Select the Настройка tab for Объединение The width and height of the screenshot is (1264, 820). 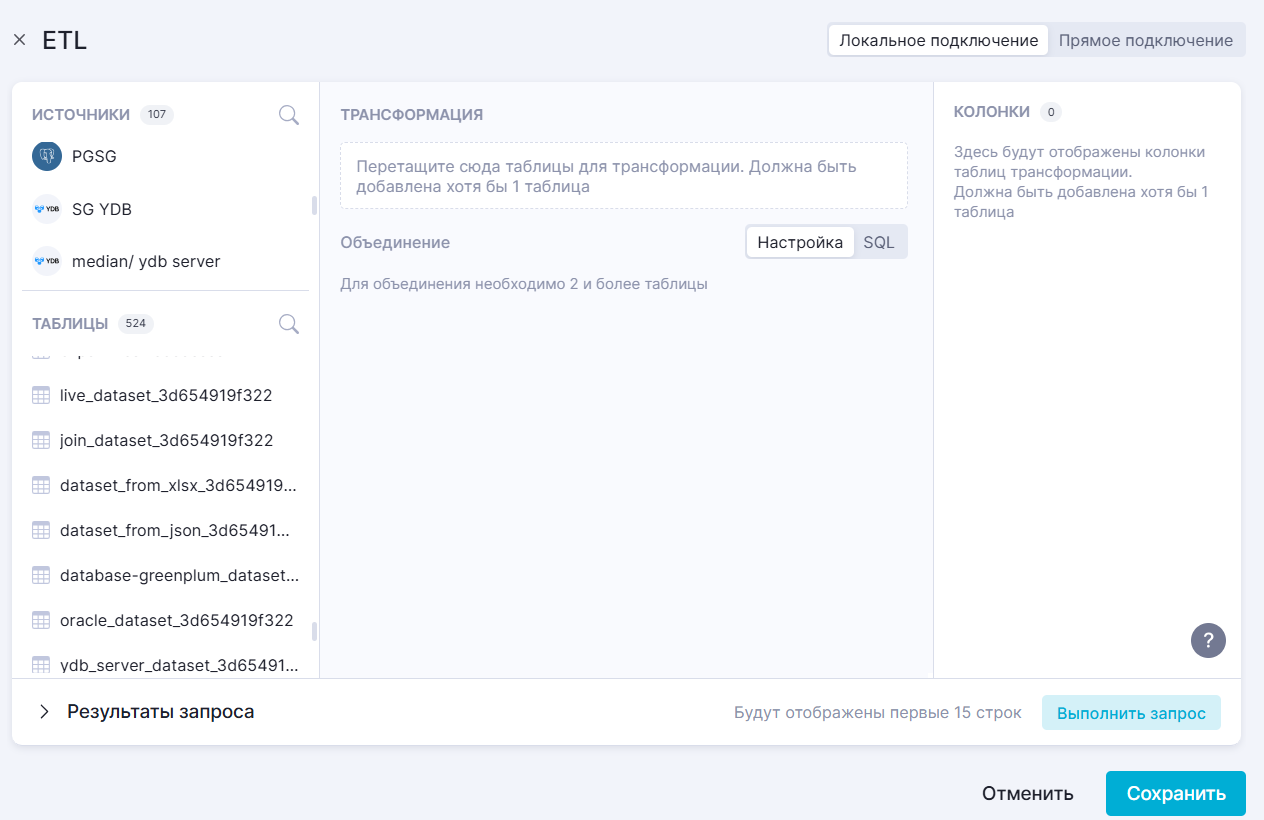(x=800, y=243)
